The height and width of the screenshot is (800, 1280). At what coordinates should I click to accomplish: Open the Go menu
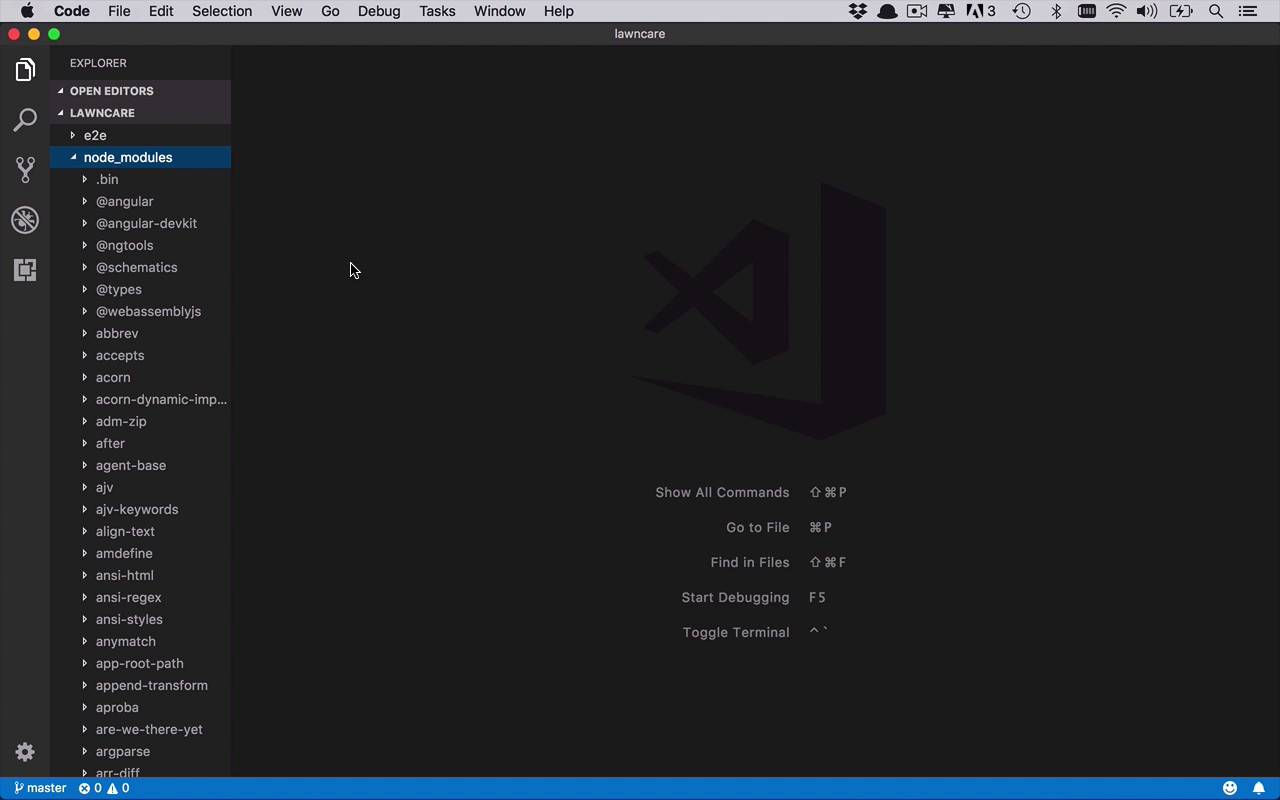[330, 11]
